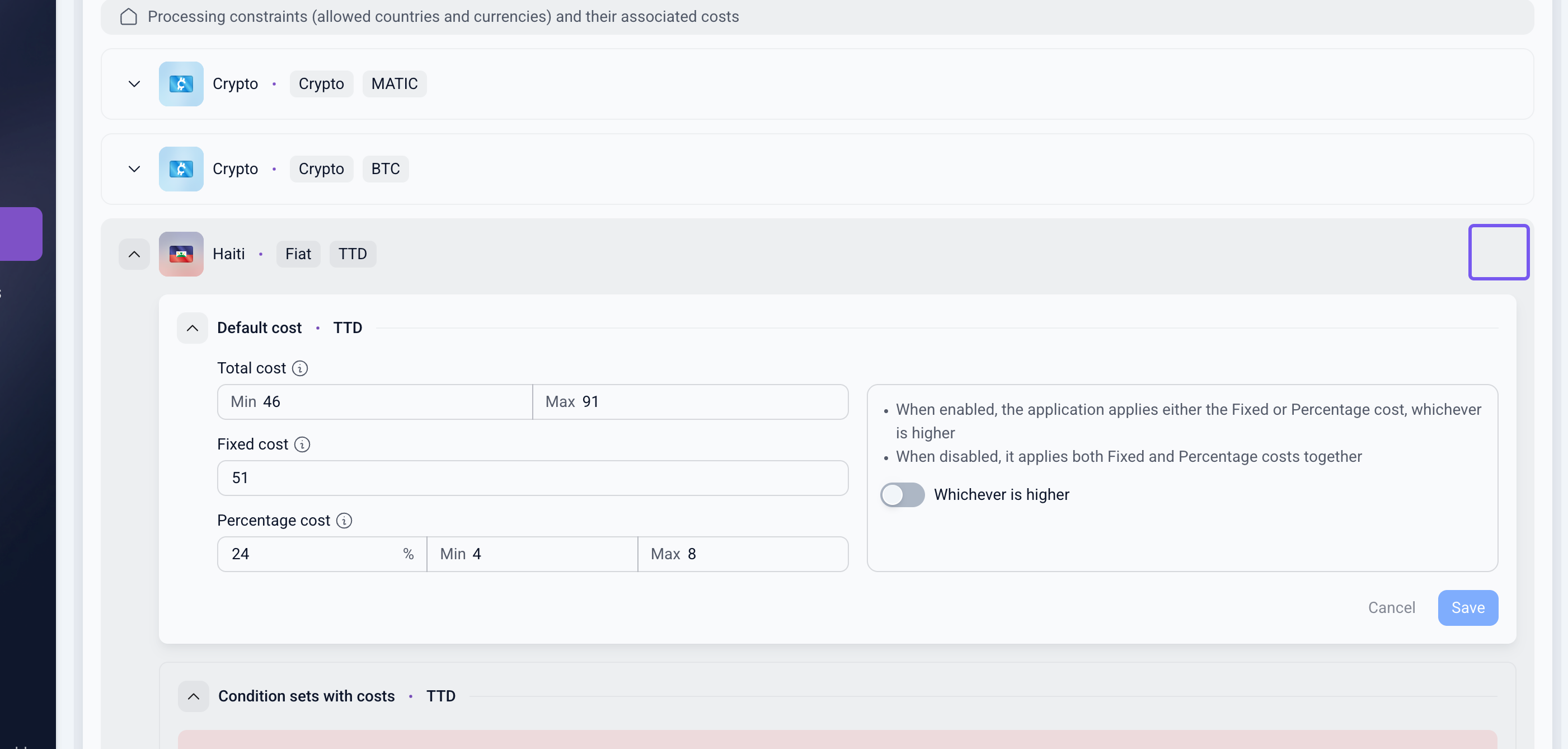Click the Cancel button

[1392, 608]
